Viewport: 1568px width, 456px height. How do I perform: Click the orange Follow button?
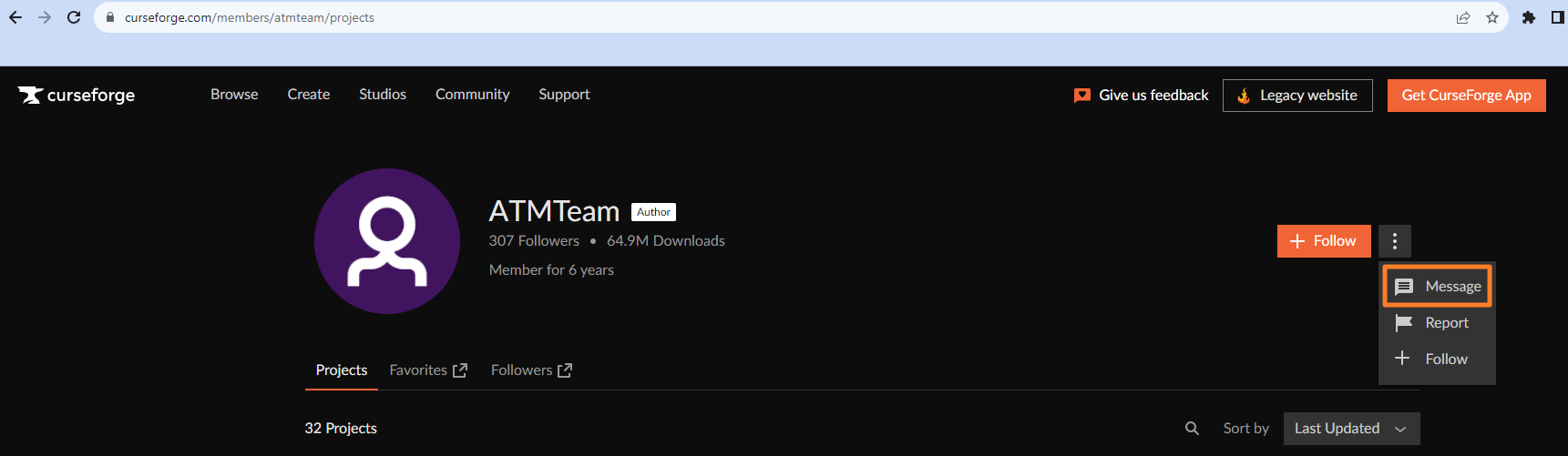(1324, 241)
